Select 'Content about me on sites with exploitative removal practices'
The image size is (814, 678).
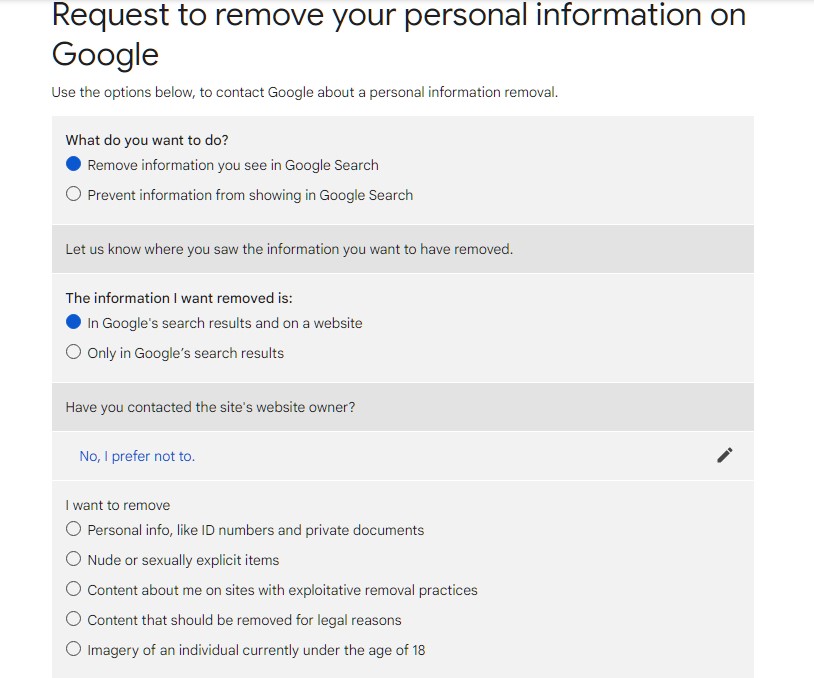click(x=73, y=590)
